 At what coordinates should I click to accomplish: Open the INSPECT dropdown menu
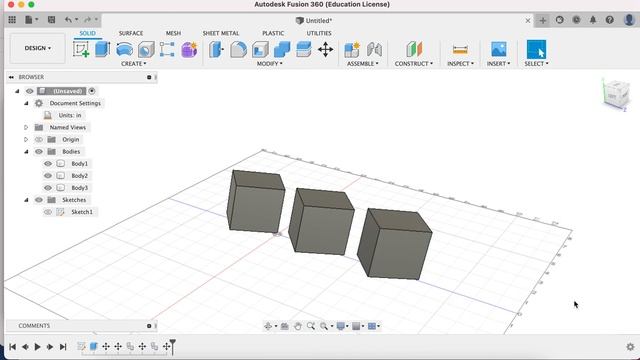[460, 64]
